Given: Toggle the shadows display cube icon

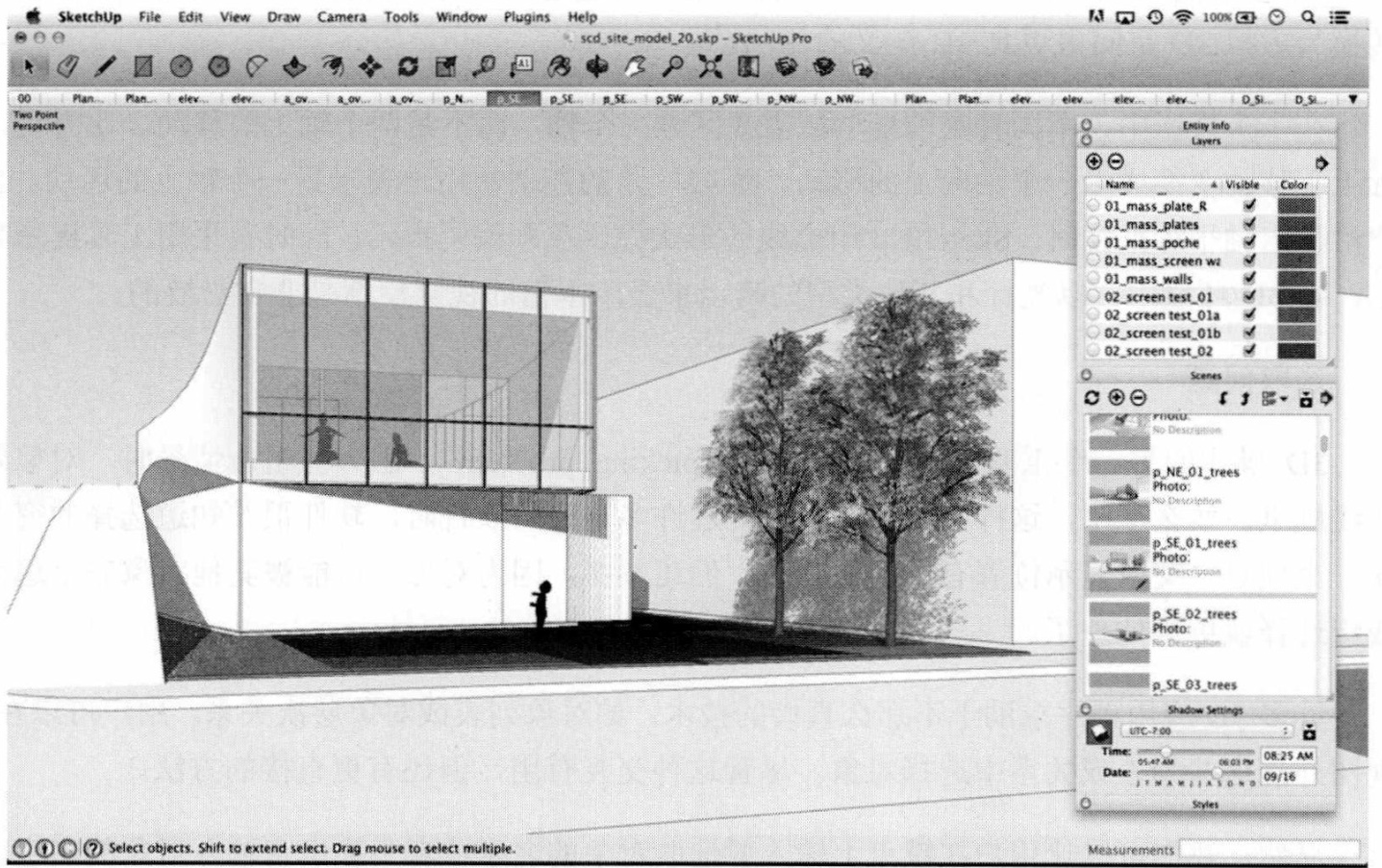Looking at the screenshot, I should [1098, 732].
